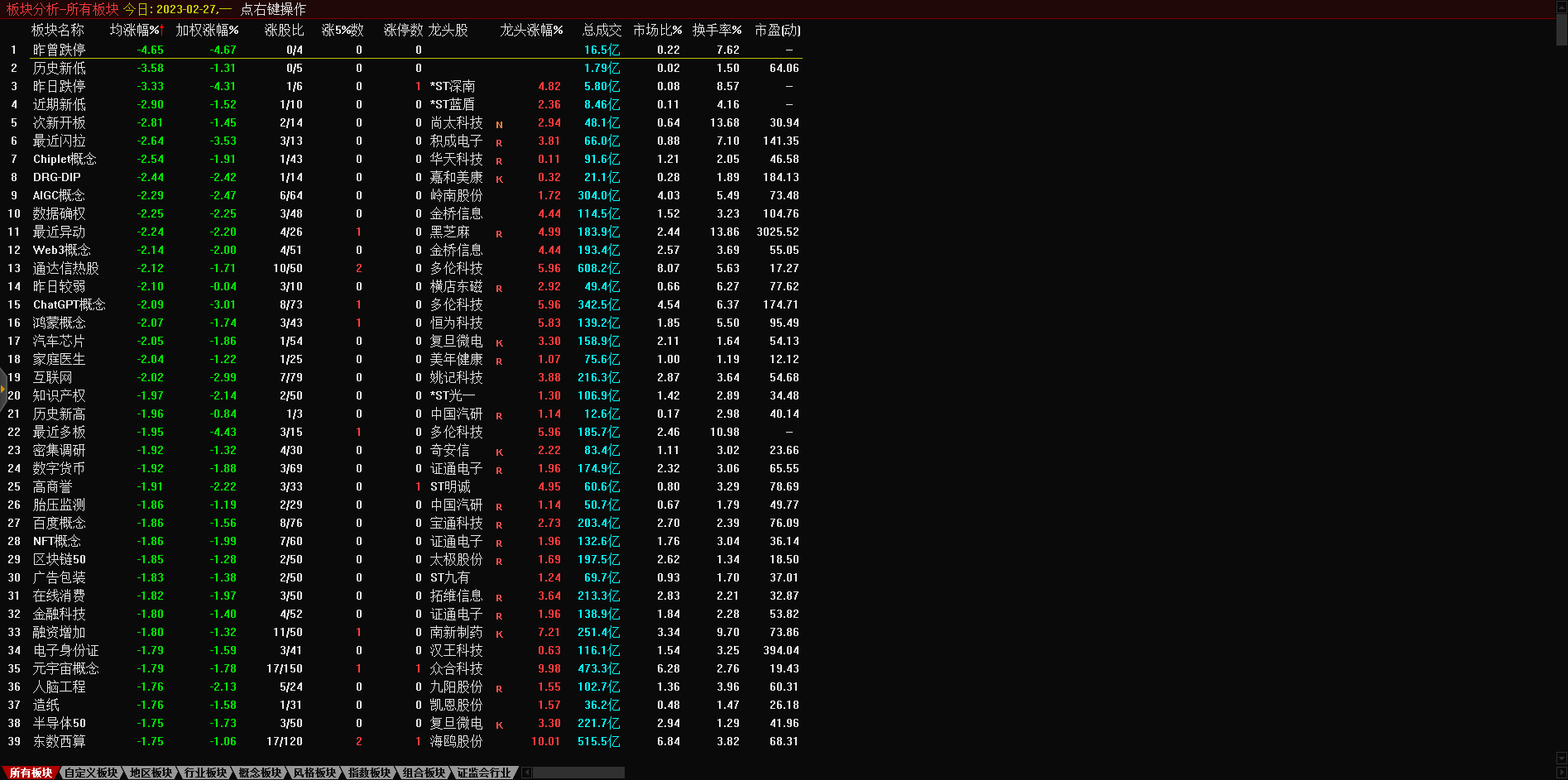Click the R marker beside 积成电子
This screenshot has height=780, width=1568.
(499, 143)
